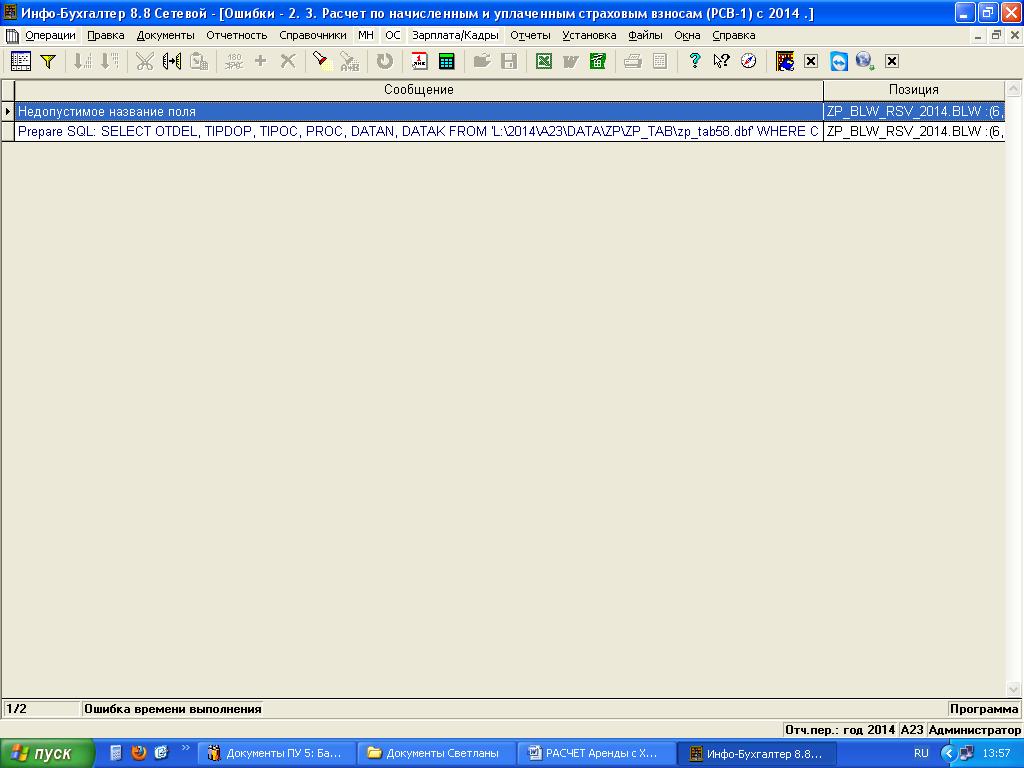The image size is (1024, 768).
Task: Click the compass navigator icon
Action: (748, 61)
